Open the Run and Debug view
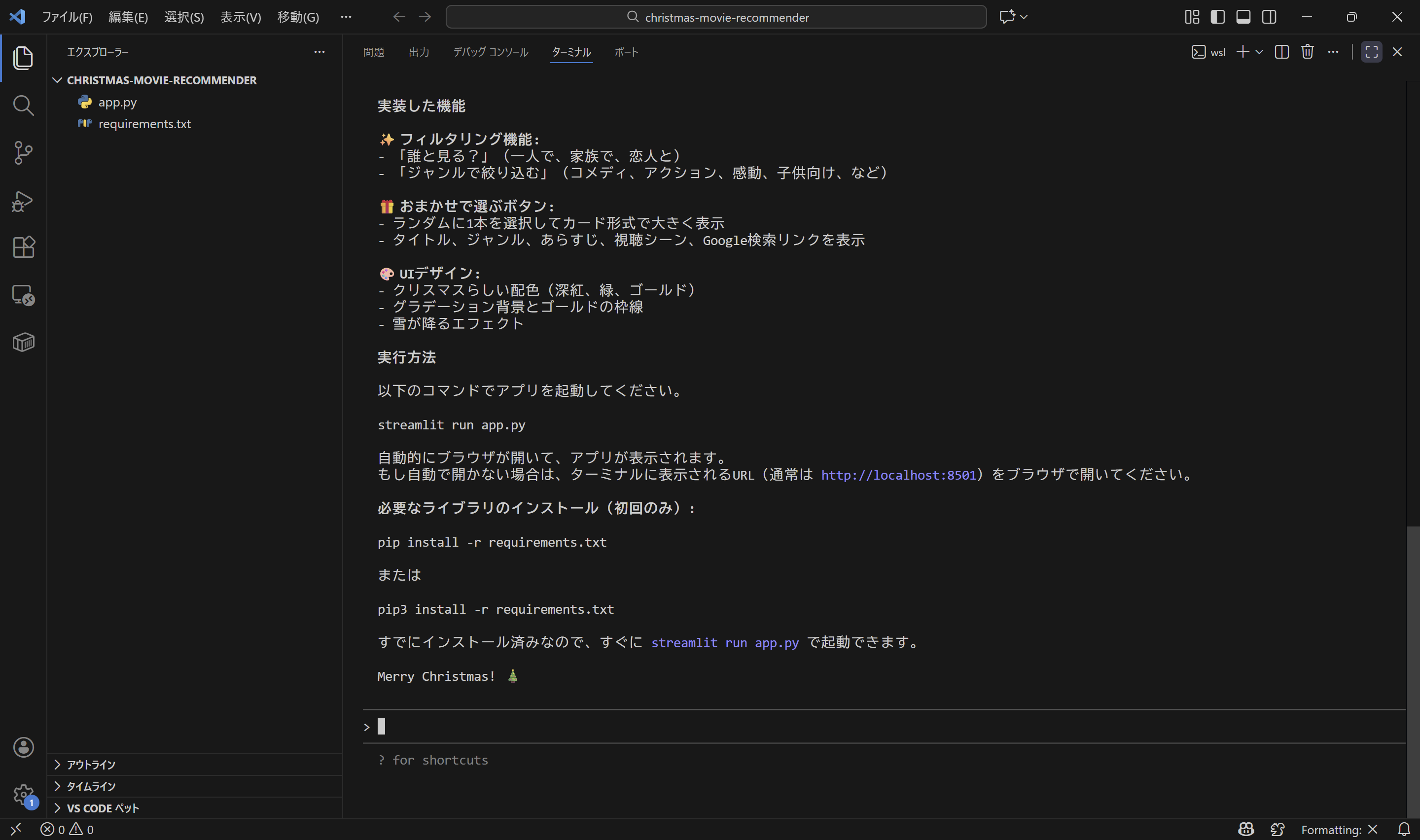 pos(23,201)
